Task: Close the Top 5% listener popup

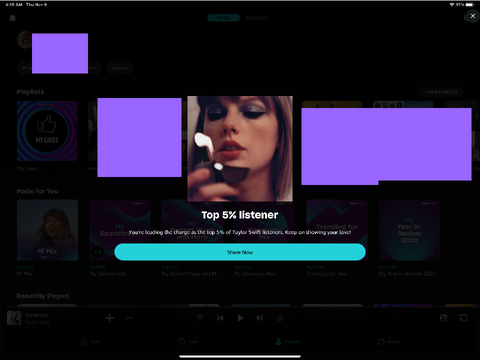Action: (472, 16)
